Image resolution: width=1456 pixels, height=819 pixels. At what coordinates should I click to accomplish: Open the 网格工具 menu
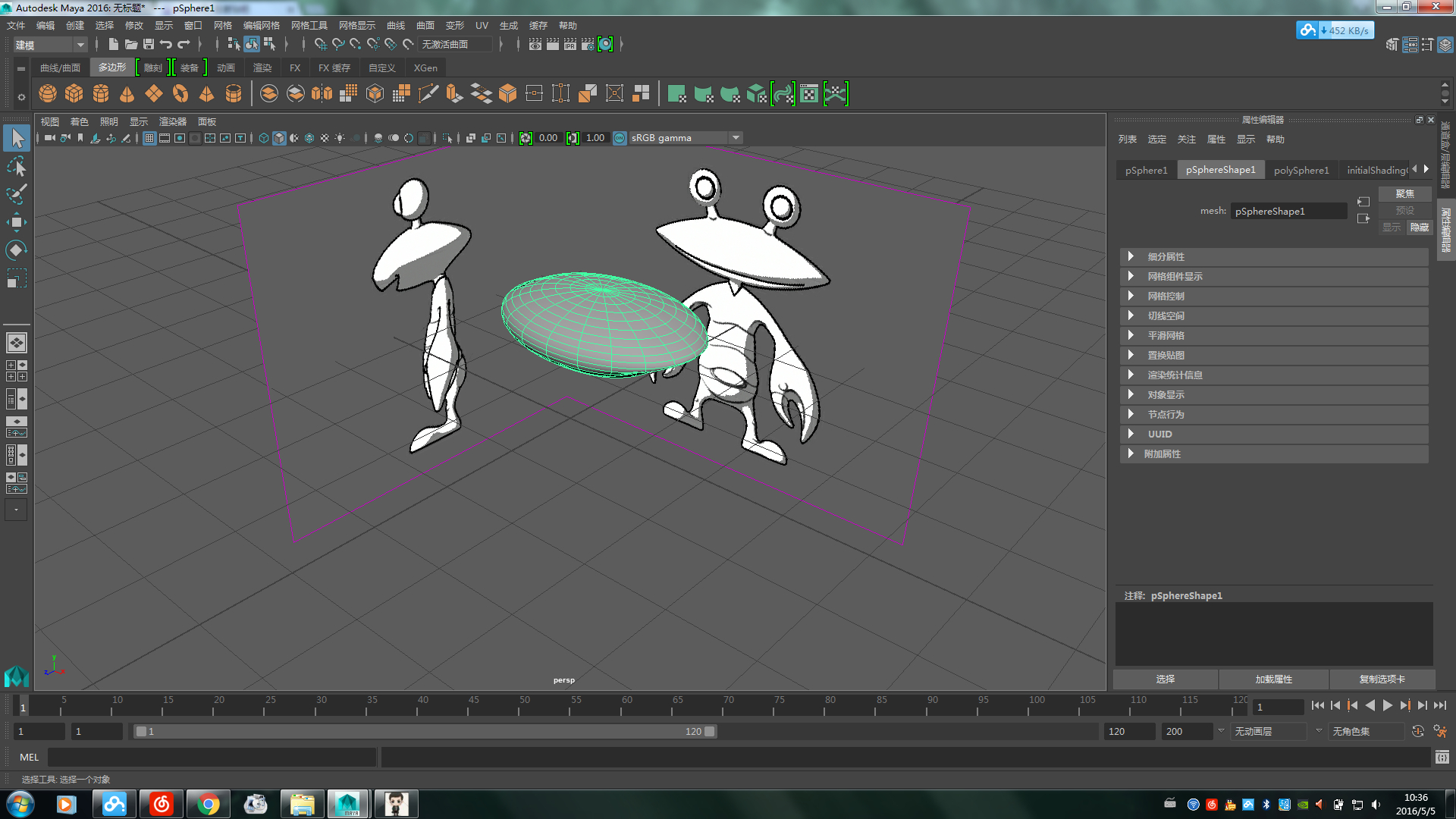point(309,25)
